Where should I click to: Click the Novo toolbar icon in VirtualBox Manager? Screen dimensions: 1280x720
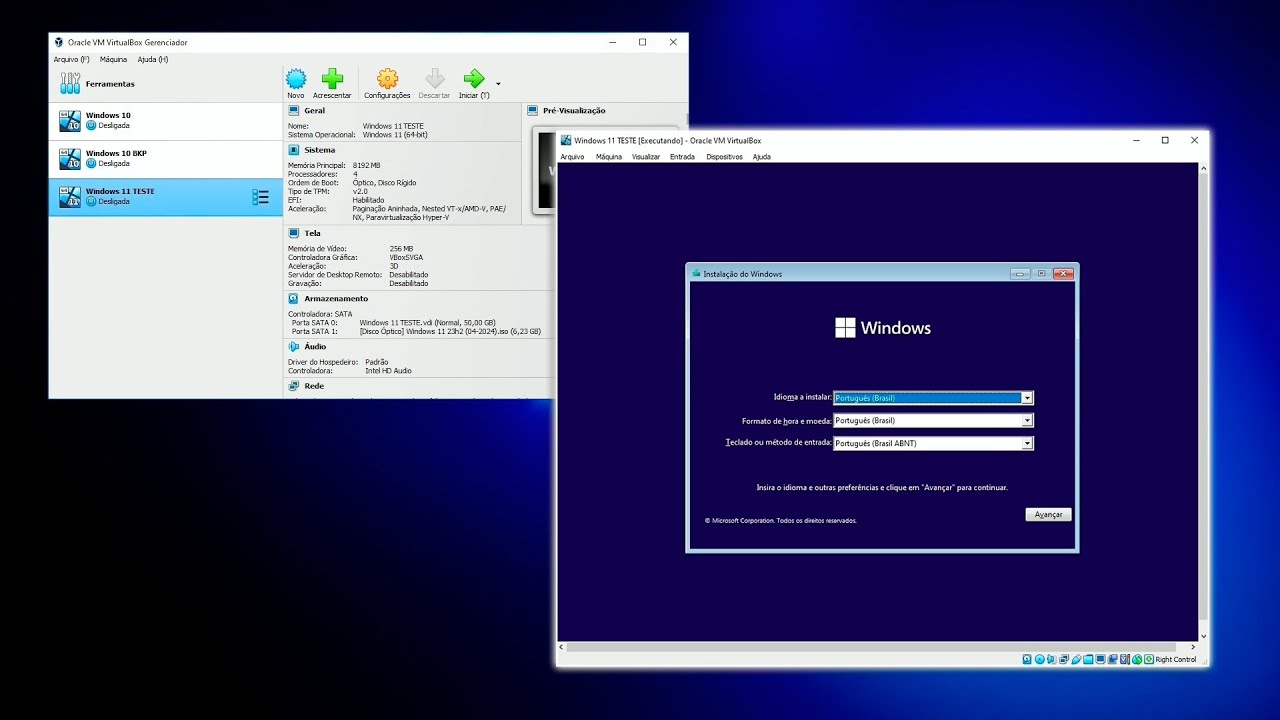tap(296, 79)
